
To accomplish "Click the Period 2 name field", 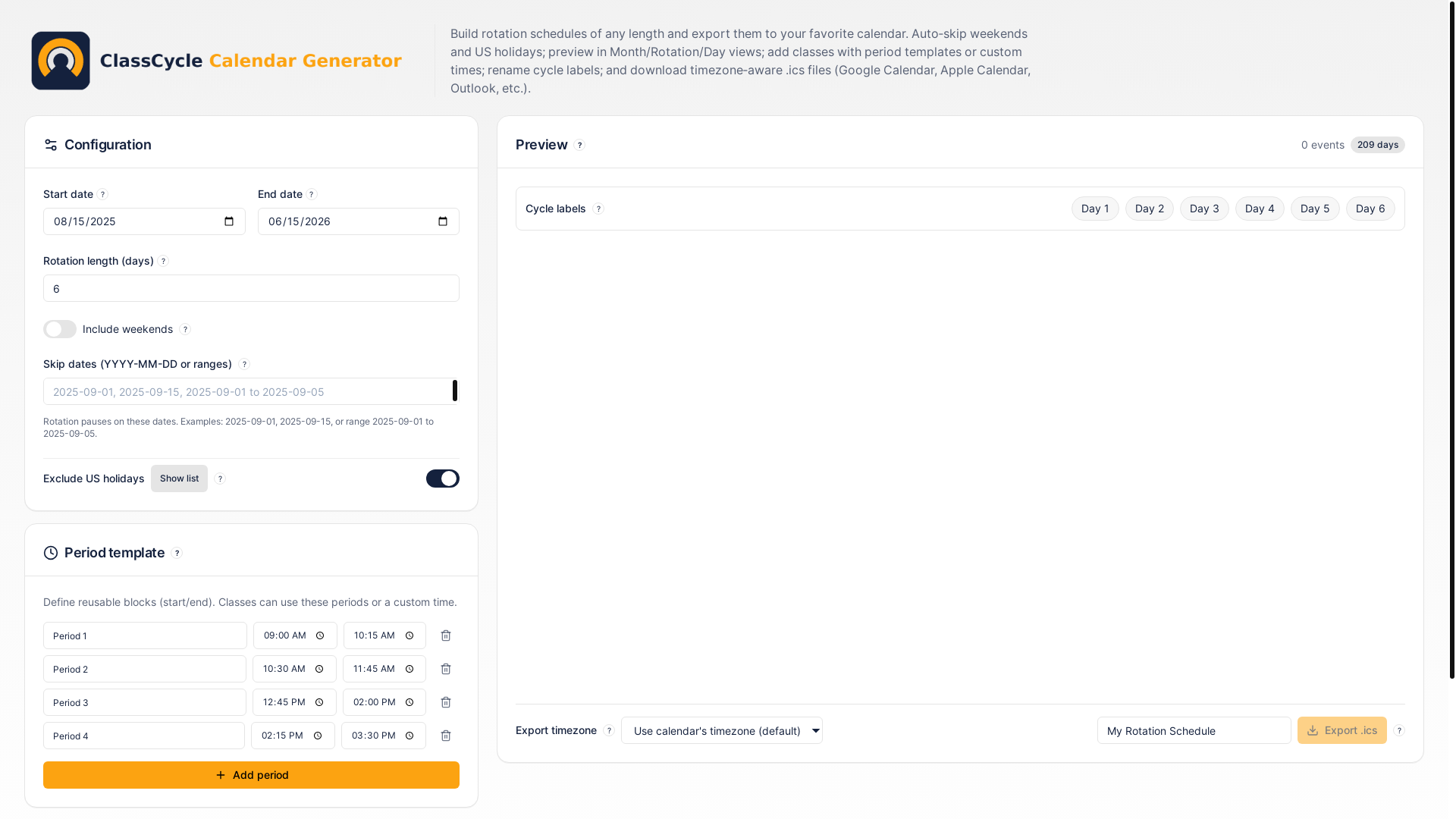I will pos(145,669).
